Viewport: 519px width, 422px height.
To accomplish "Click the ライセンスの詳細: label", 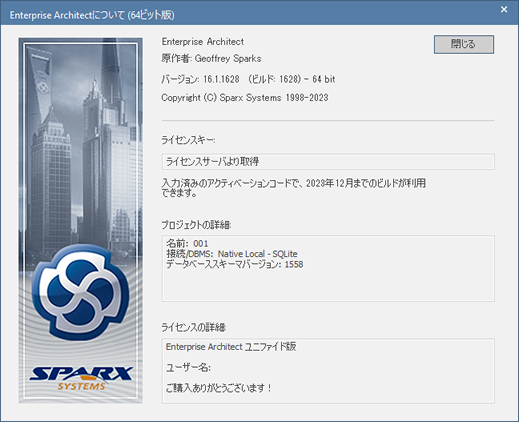I will [x=194, y=328].
